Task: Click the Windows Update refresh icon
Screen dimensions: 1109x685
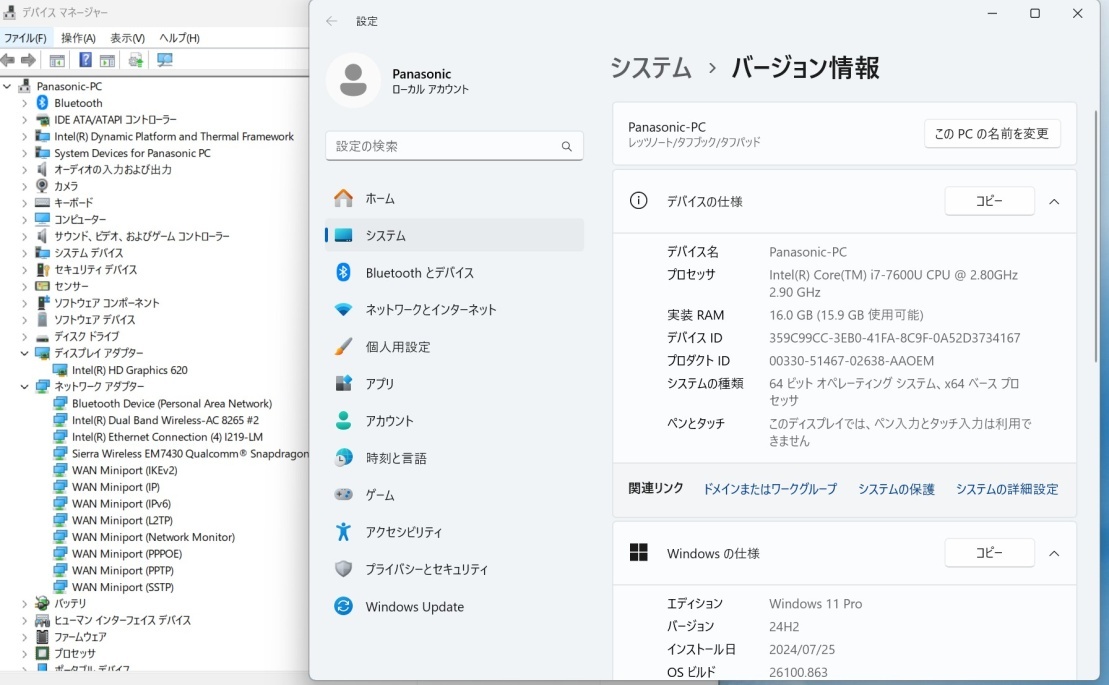Action: (x=344, y=606)
